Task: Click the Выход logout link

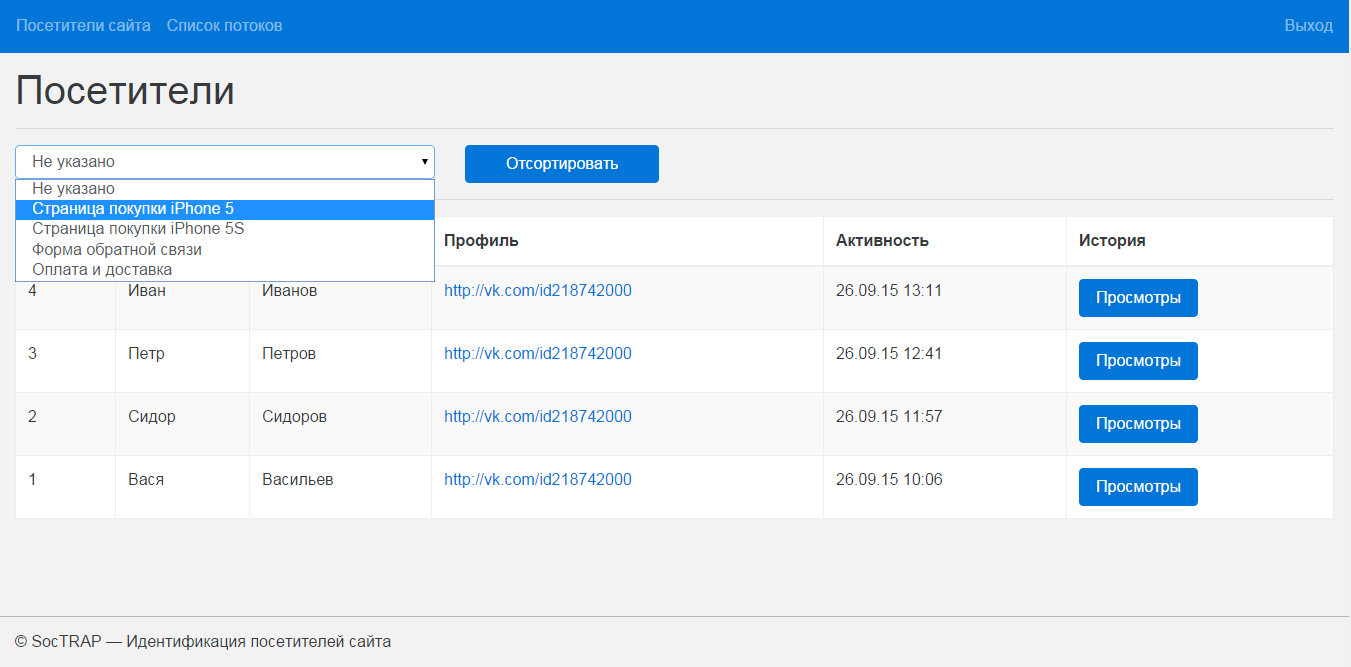Action: 1308,25
